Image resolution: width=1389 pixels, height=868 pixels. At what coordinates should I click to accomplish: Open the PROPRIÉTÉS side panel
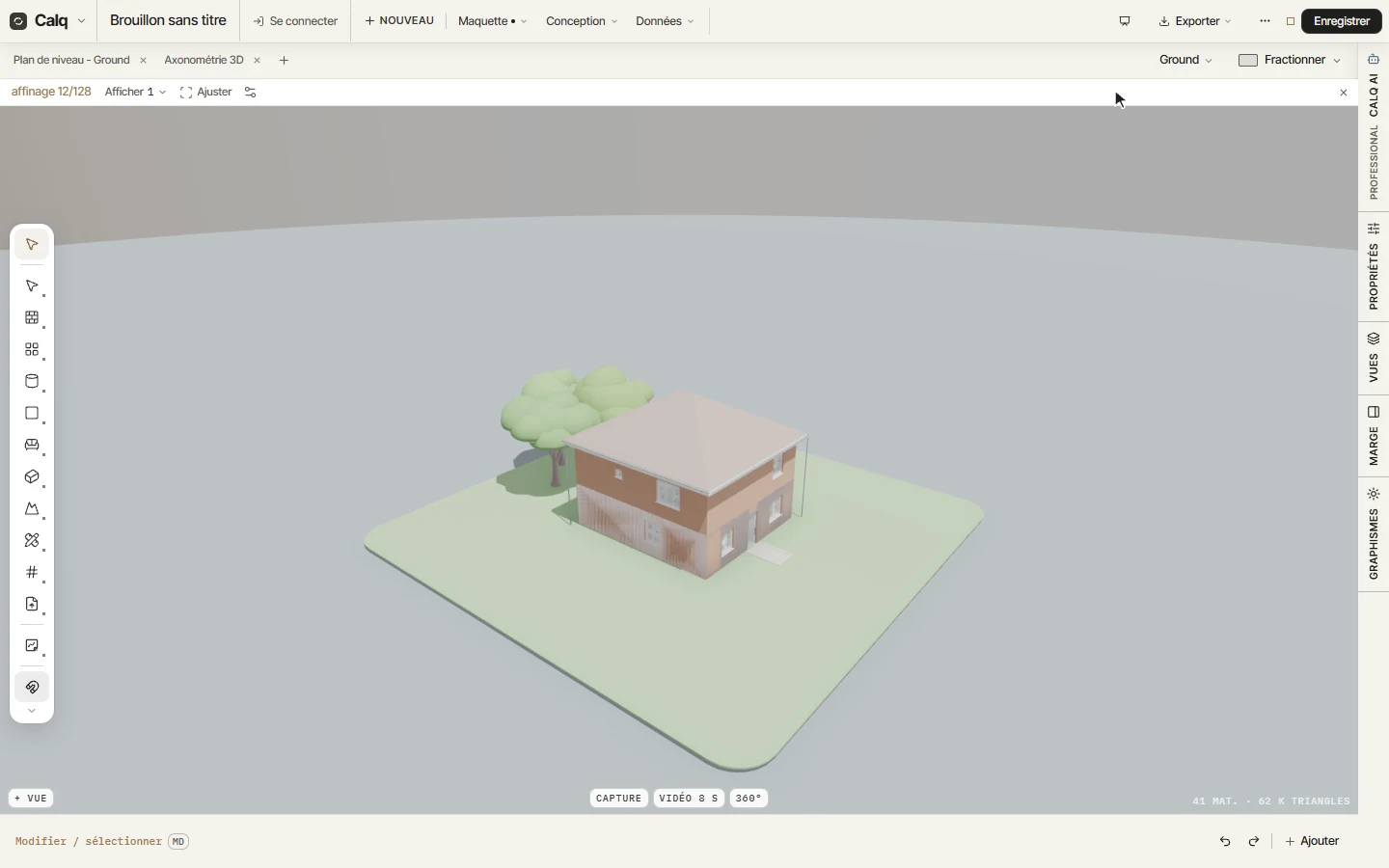(x=1374, y=266)
